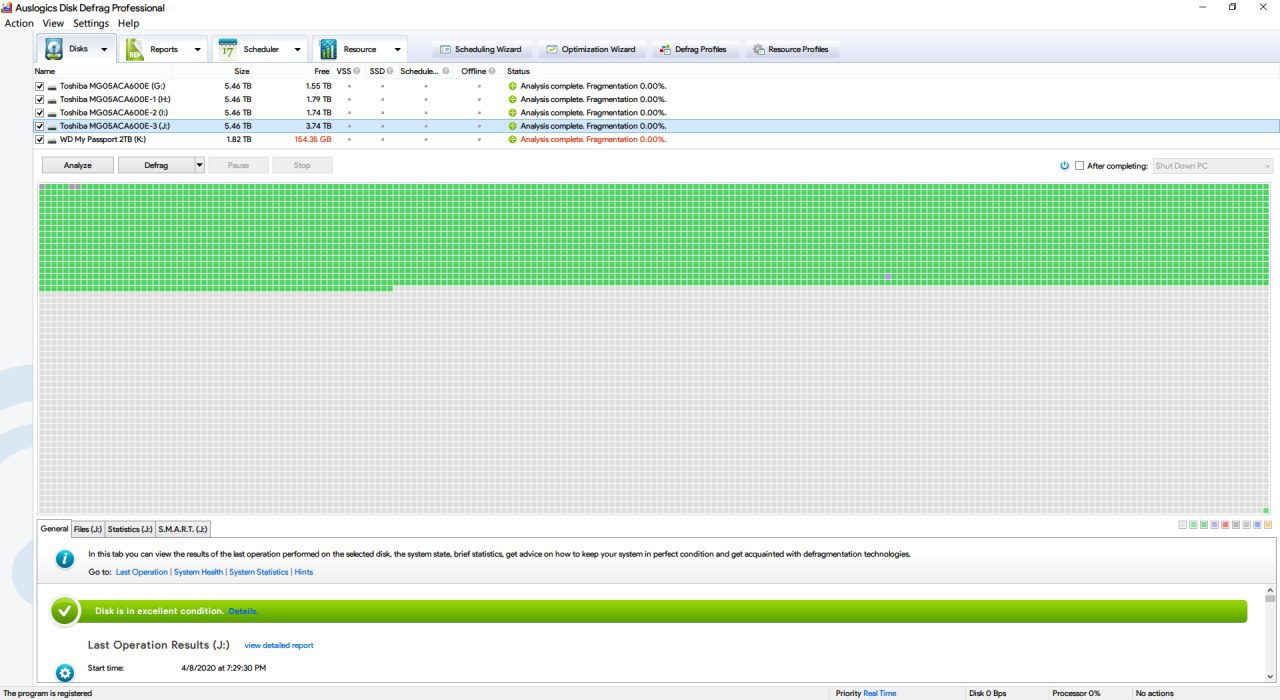This screenshot has width=1280, height=700.
Task: Open the Scheduling Wizard
Action: (481, 49)
